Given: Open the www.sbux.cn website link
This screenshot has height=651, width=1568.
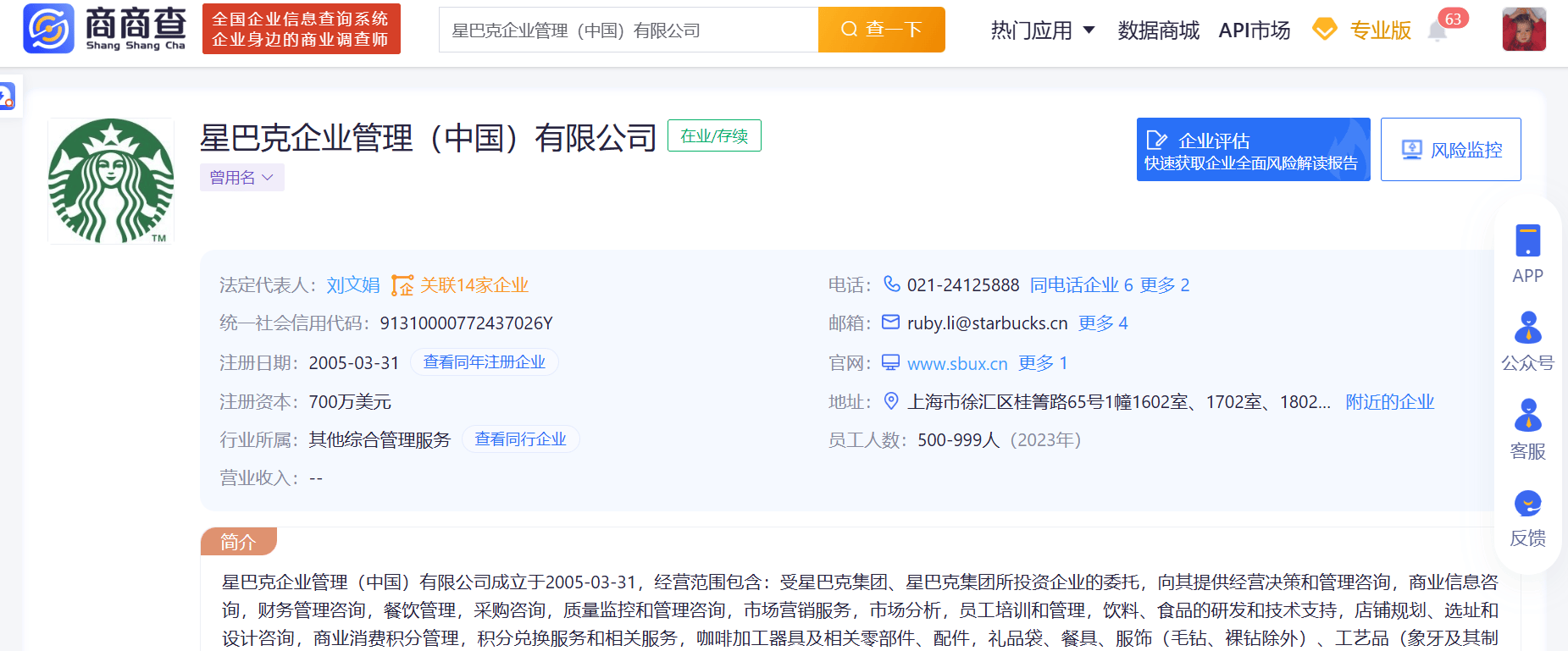Looking at the screenshot, I should (x=957, y=364).
